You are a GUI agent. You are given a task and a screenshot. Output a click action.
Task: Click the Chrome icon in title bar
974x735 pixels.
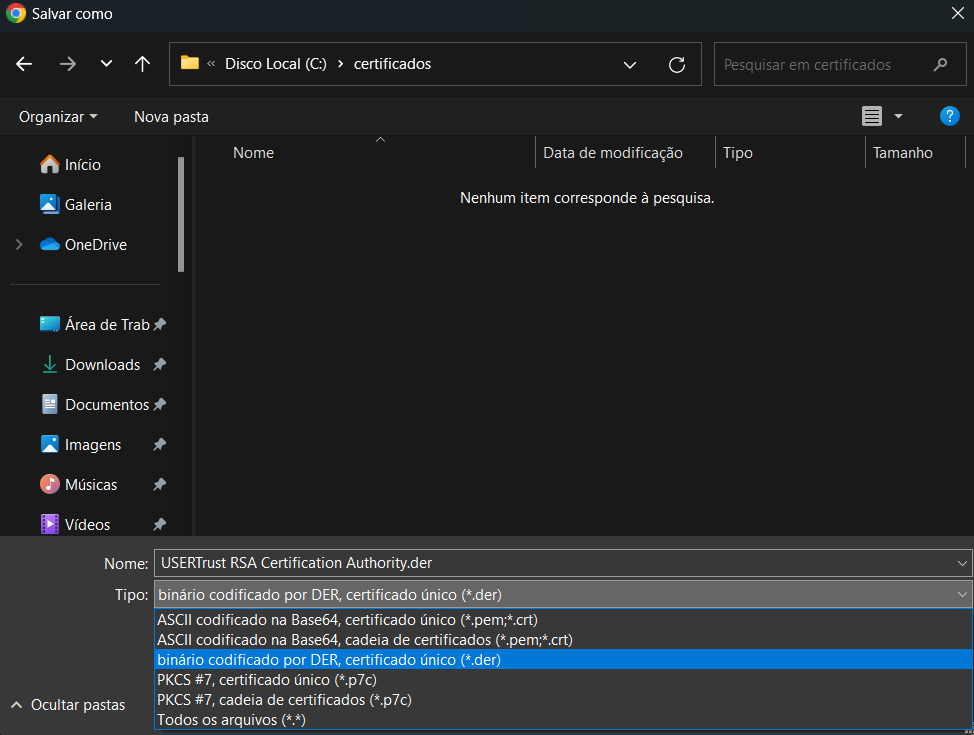pyautogui.click(x=16, y=13)
